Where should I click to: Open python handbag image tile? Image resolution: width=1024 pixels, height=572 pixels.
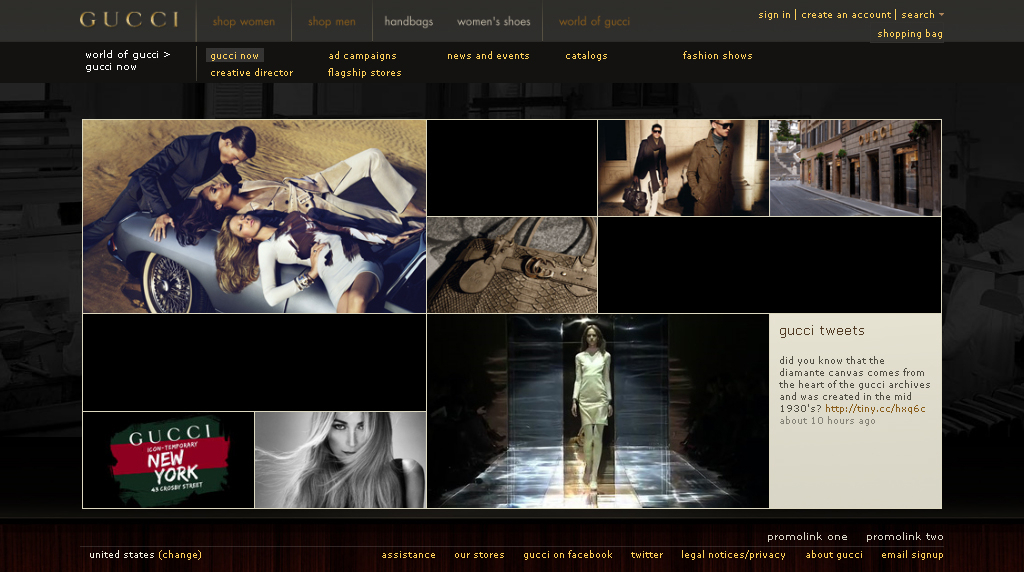pyautogui.click(x=512, y=265)
